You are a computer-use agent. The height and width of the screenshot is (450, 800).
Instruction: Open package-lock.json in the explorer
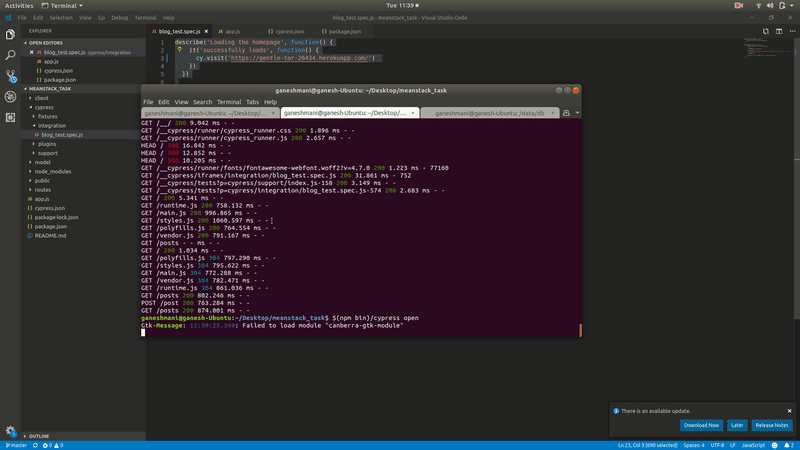click(x=56, y=217)
